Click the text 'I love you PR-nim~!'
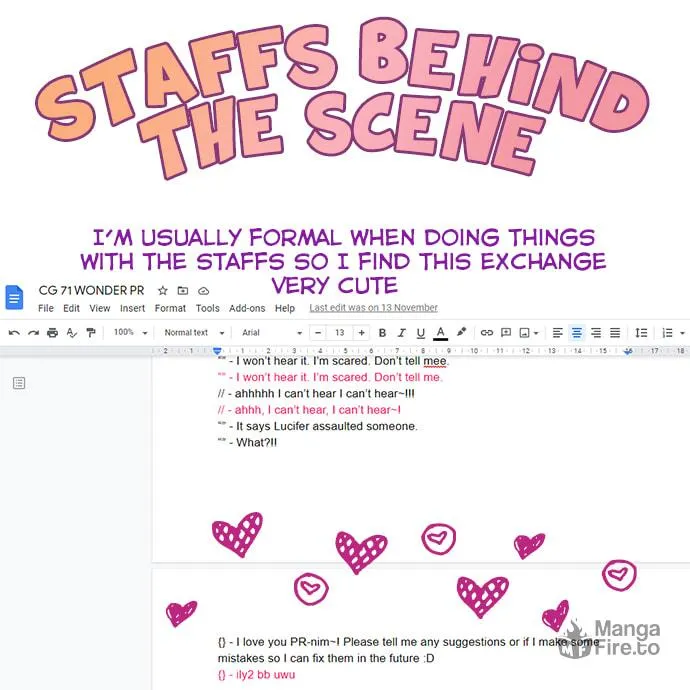Viewport: 690px width, 690px height. [288, 642]
